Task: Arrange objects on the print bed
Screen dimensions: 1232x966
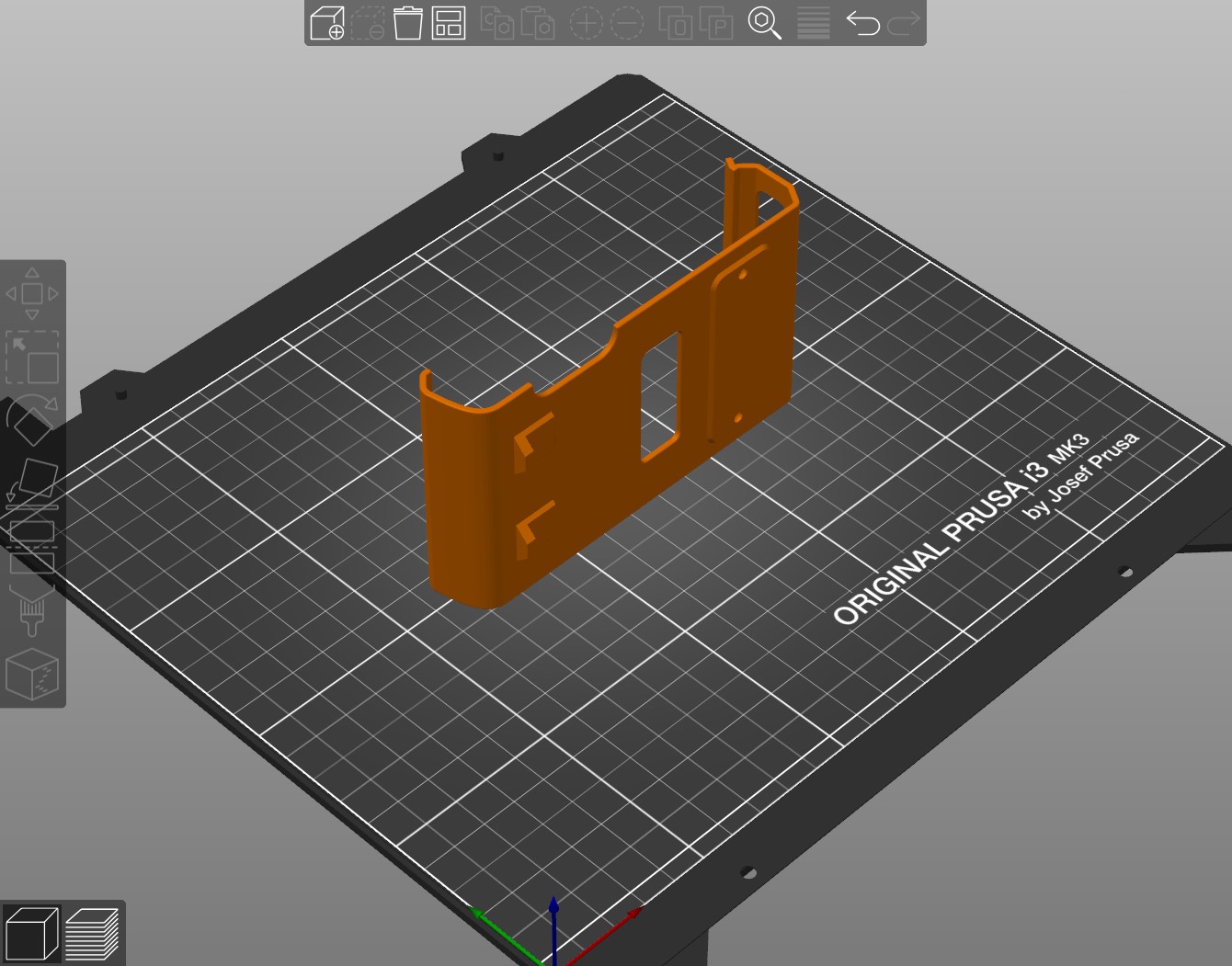Action: coord(449,23)
